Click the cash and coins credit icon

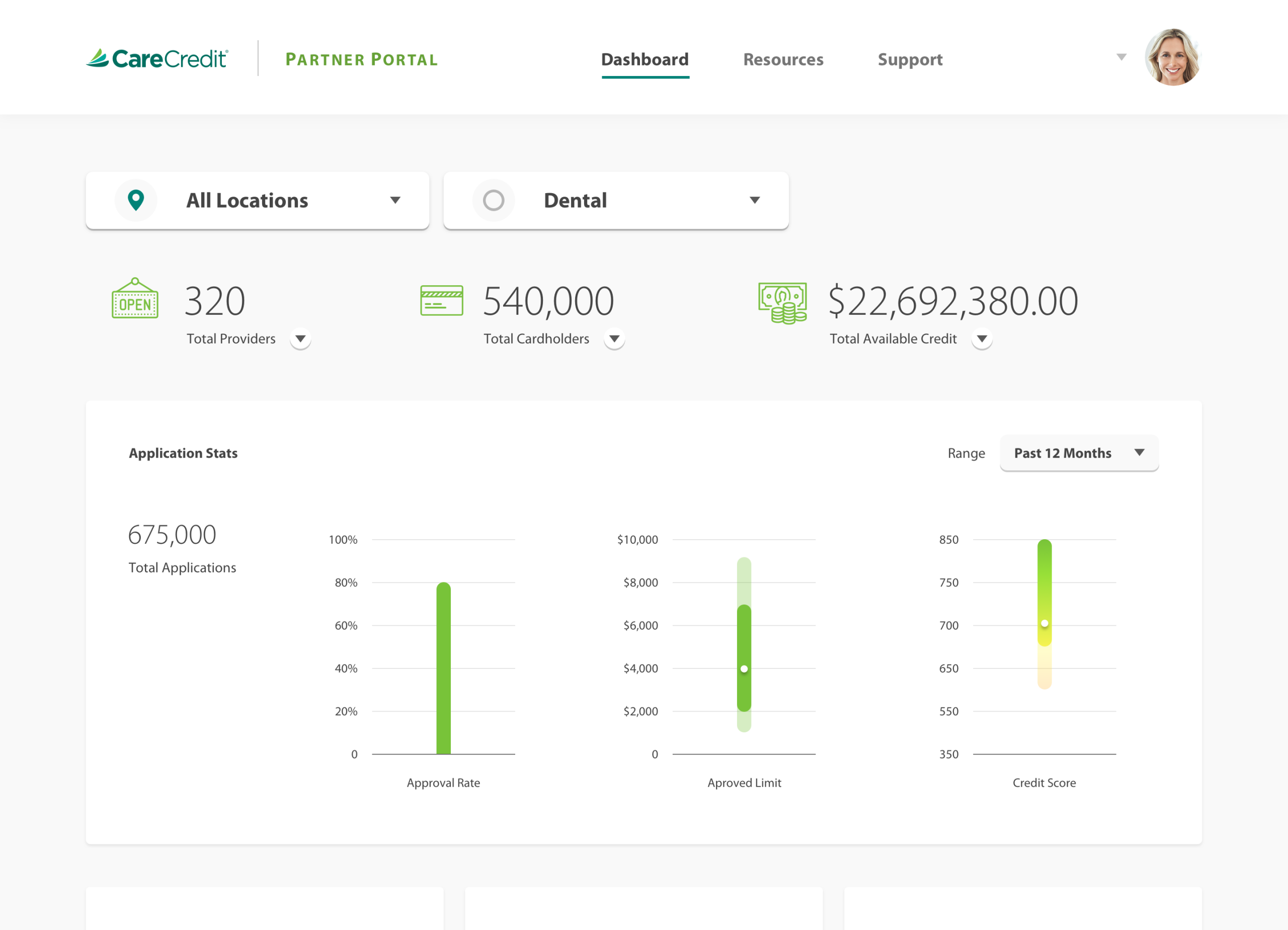tap(782, 303)
